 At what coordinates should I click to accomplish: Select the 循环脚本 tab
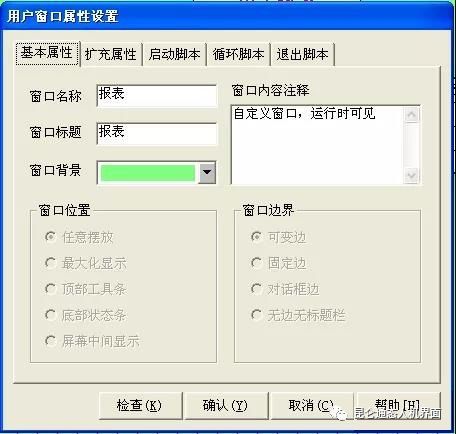pos(238,54)
